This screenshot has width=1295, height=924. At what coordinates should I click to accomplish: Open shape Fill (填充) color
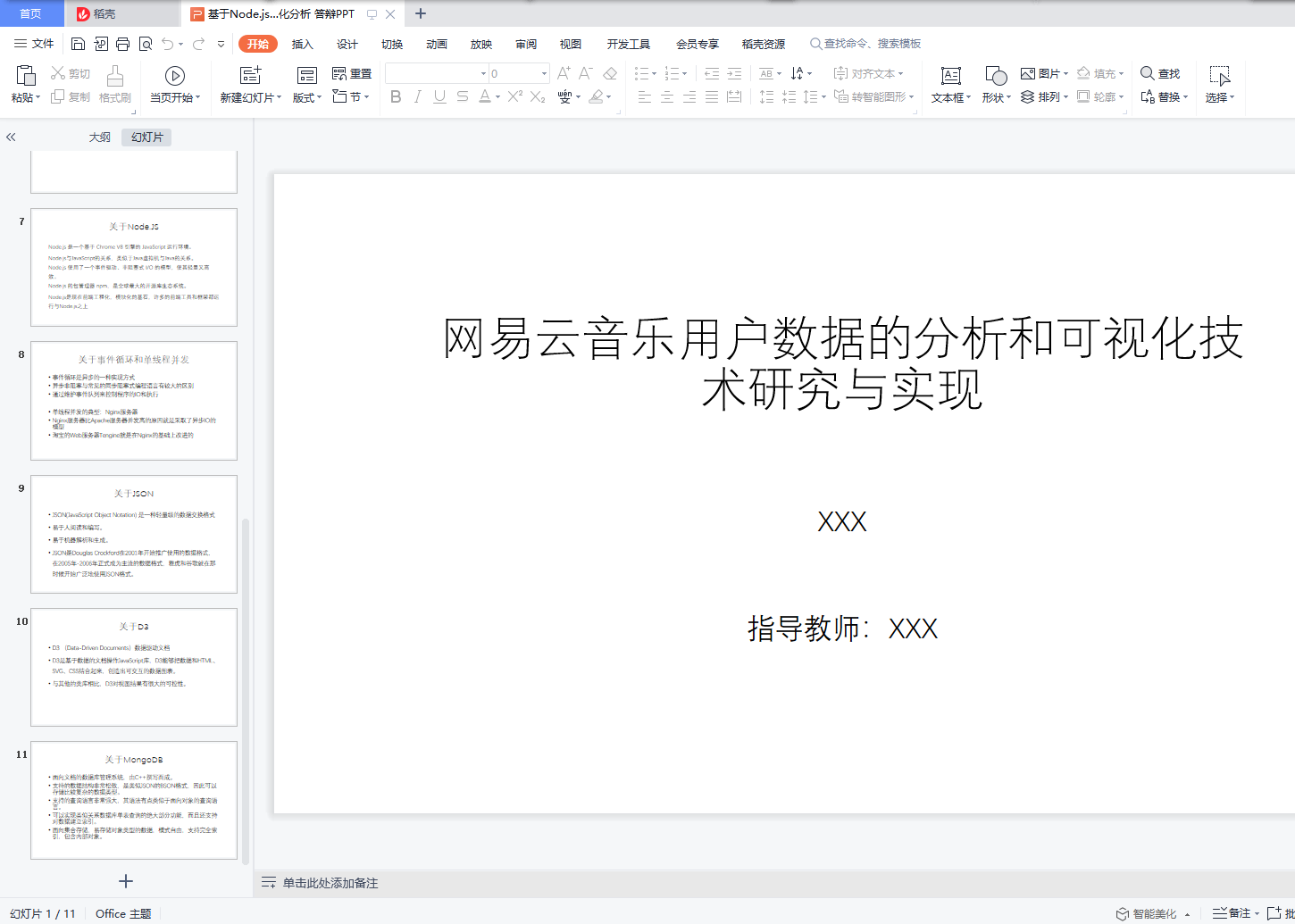[x=1099, y=74]
